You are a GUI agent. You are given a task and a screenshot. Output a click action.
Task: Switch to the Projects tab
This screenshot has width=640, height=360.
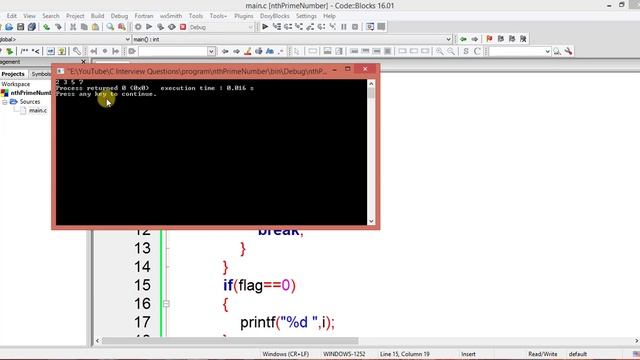[x=13, y=74]
